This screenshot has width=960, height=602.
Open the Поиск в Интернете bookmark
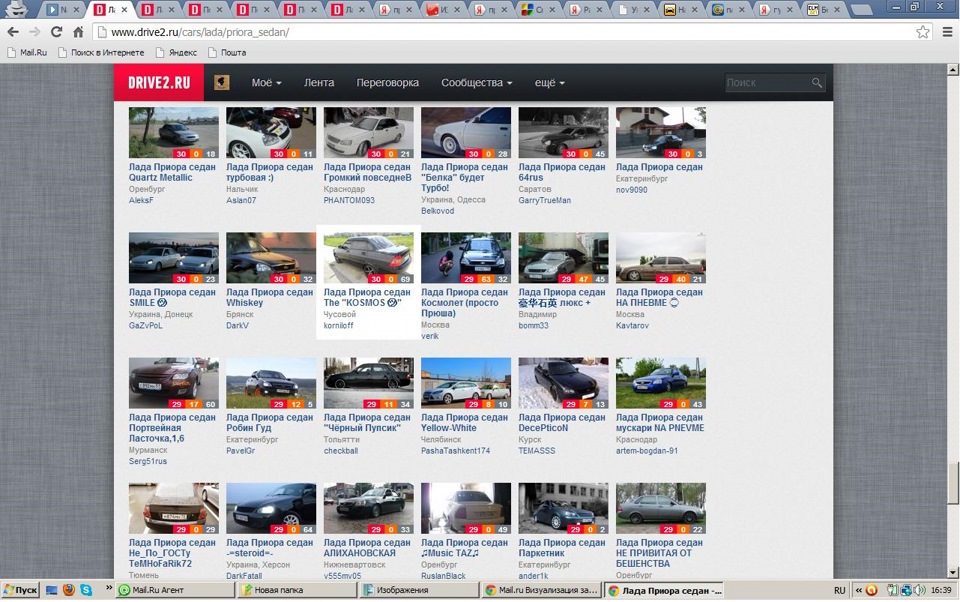[x=101, y=53]
